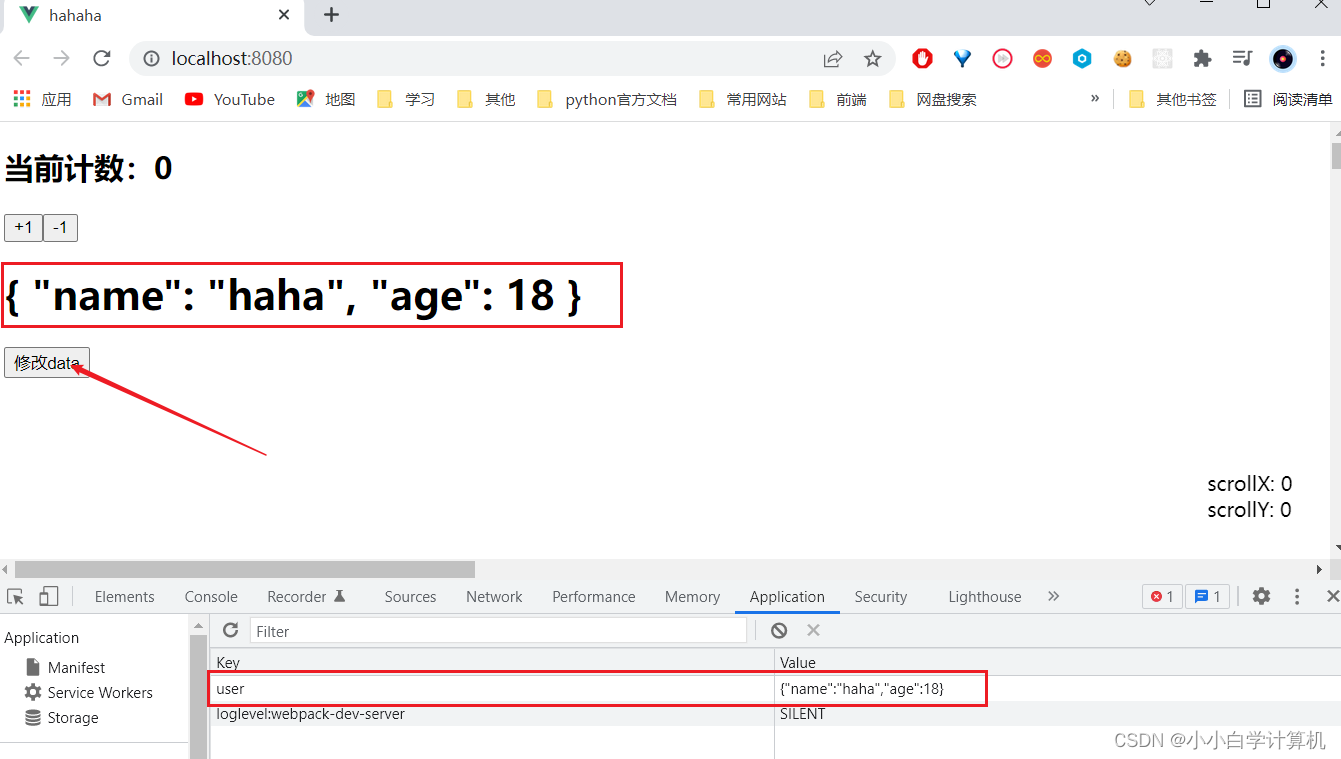This screenshot has height=759, width=1341.
Task: Show the DevTools issues notification badge
Action: tap(1208, 596)
